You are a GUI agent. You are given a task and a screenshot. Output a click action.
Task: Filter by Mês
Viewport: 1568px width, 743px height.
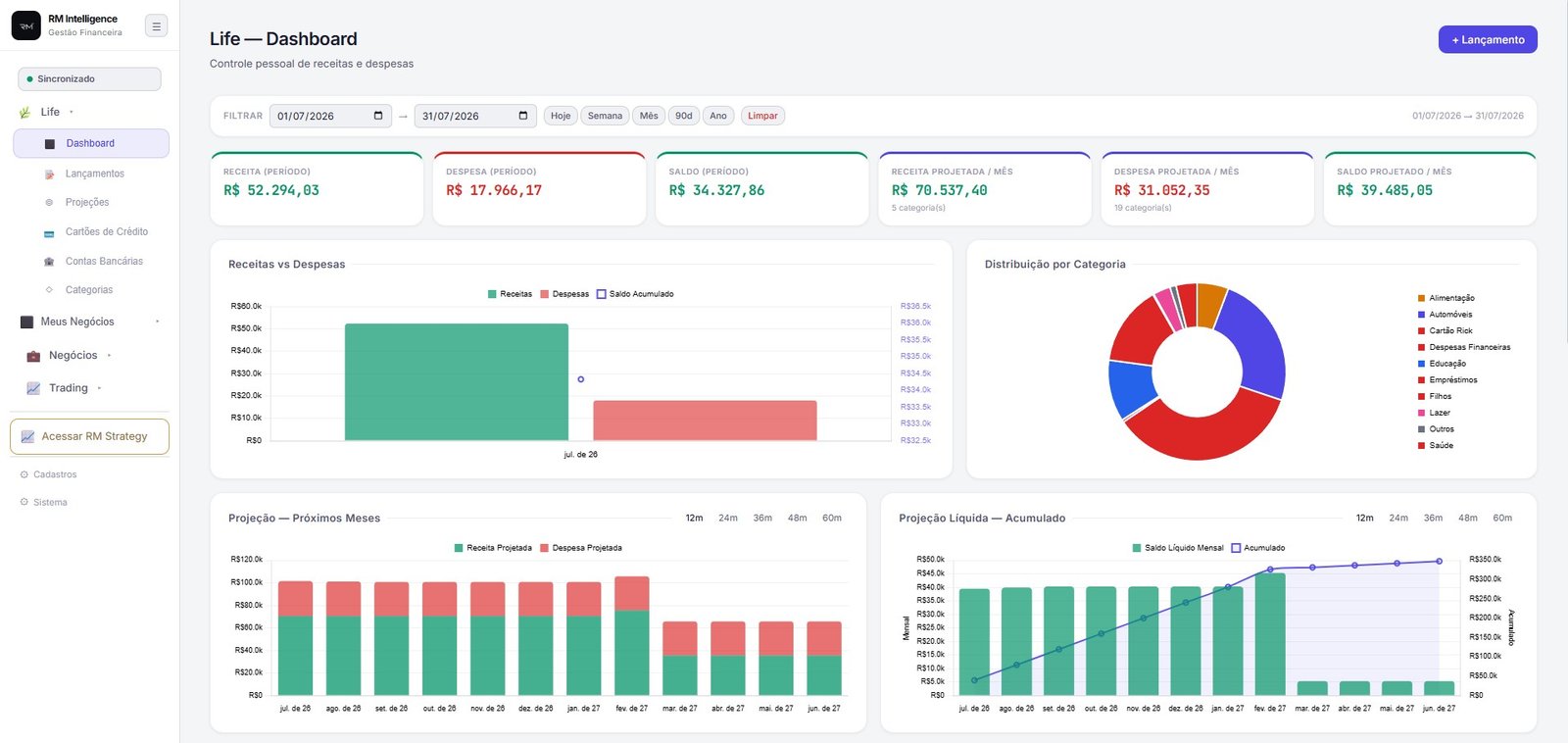[649, 116]
